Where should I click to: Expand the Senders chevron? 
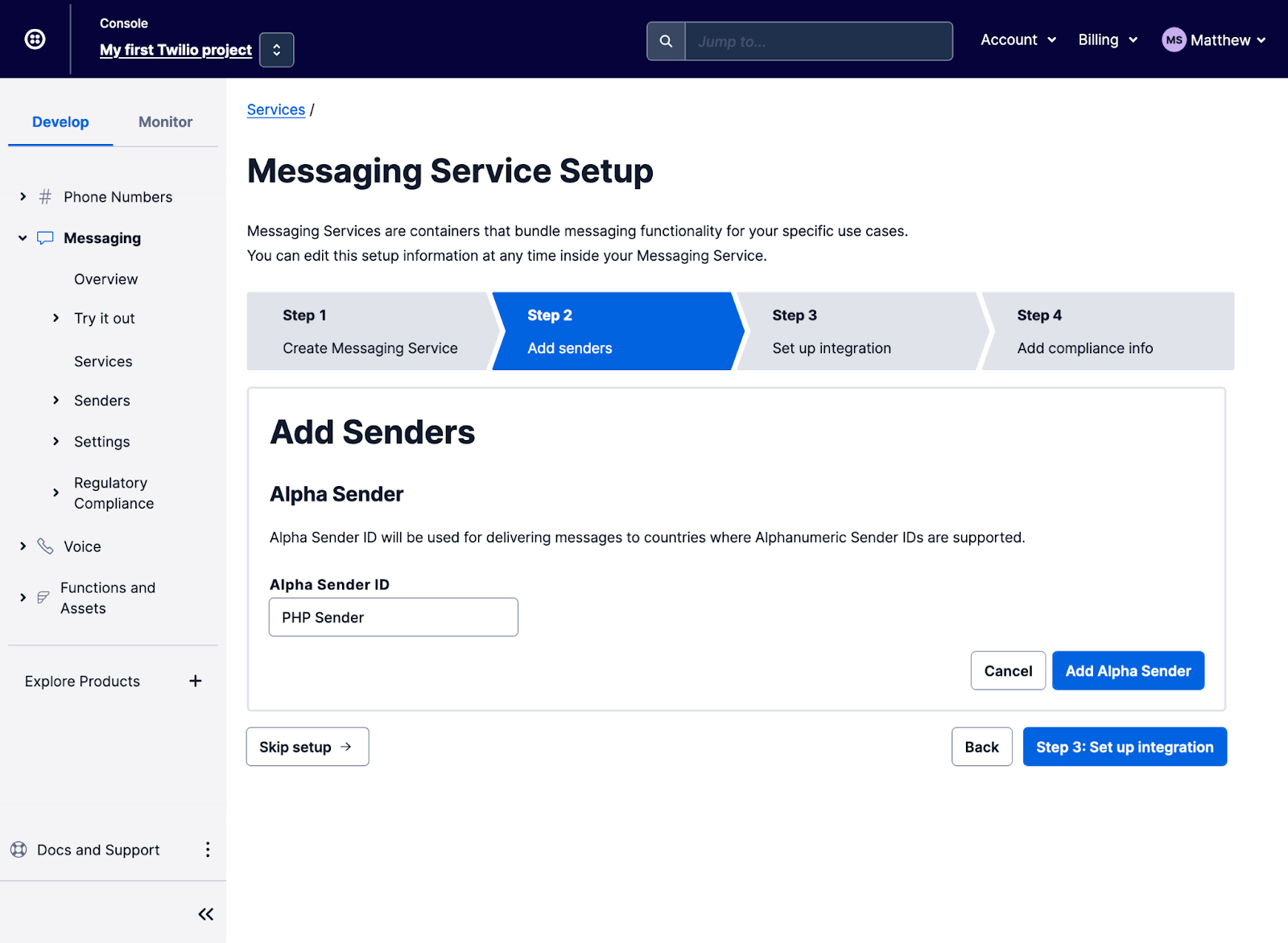[56, 400]
